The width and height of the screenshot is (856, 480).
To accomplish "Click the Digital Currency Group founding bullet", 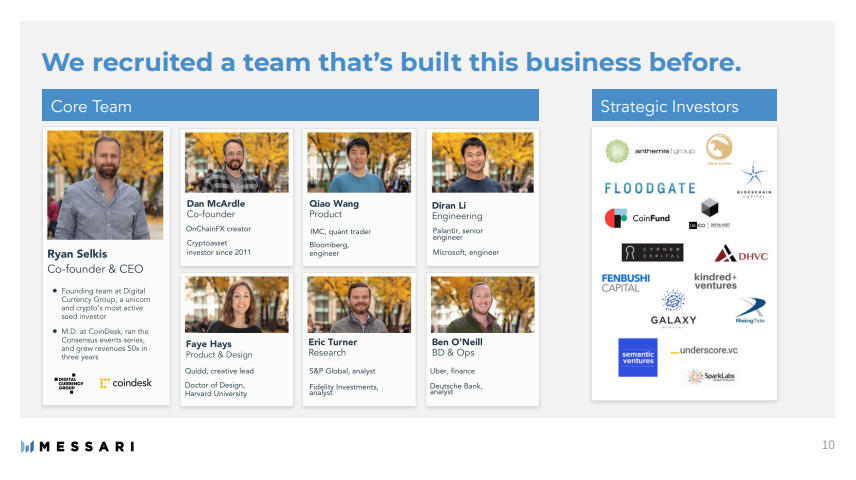I will coord(105,304).
